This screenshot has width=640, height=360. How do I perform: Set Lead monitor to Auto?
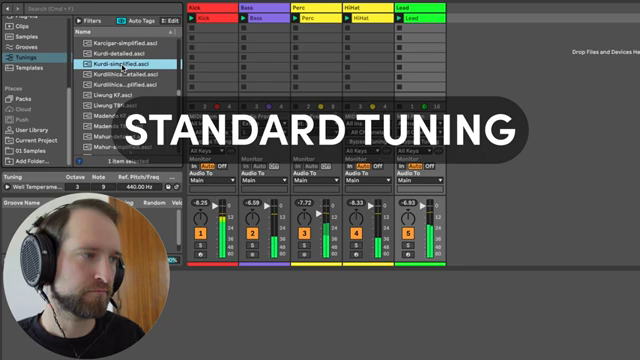[415, 166]
